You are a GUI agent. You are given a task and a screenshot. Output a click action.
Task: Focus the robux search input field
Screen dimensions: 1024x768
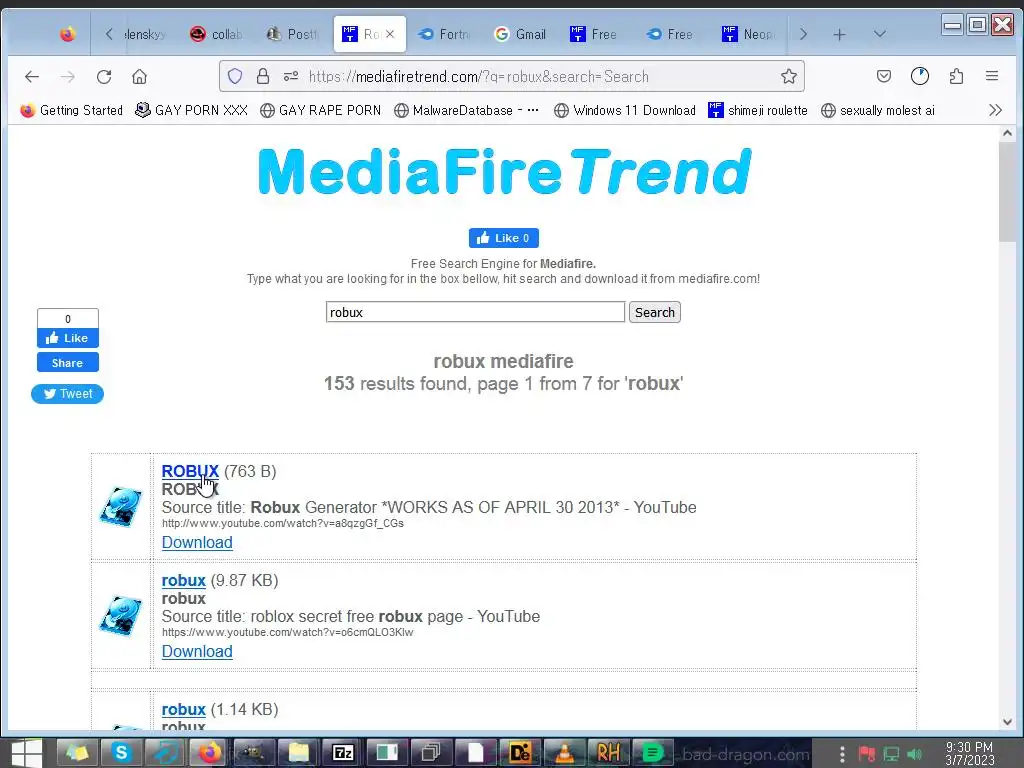pos(475,312)
